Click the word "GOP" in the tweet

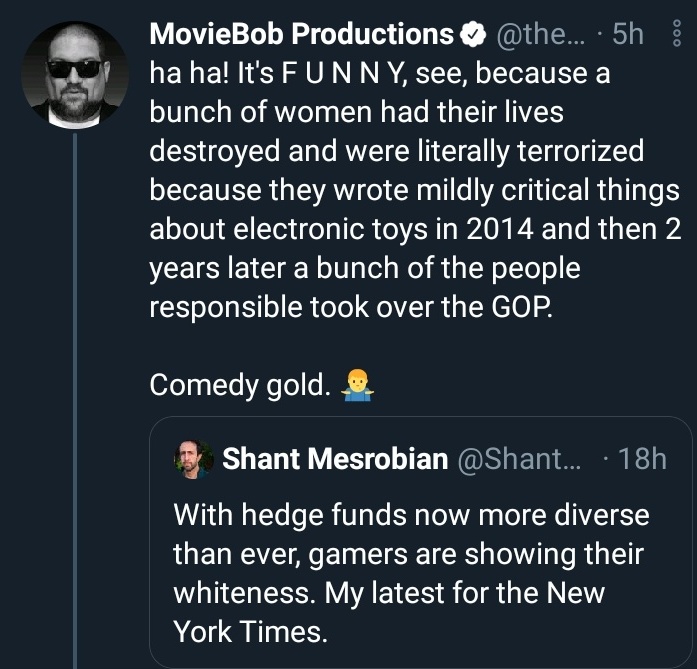519,306
